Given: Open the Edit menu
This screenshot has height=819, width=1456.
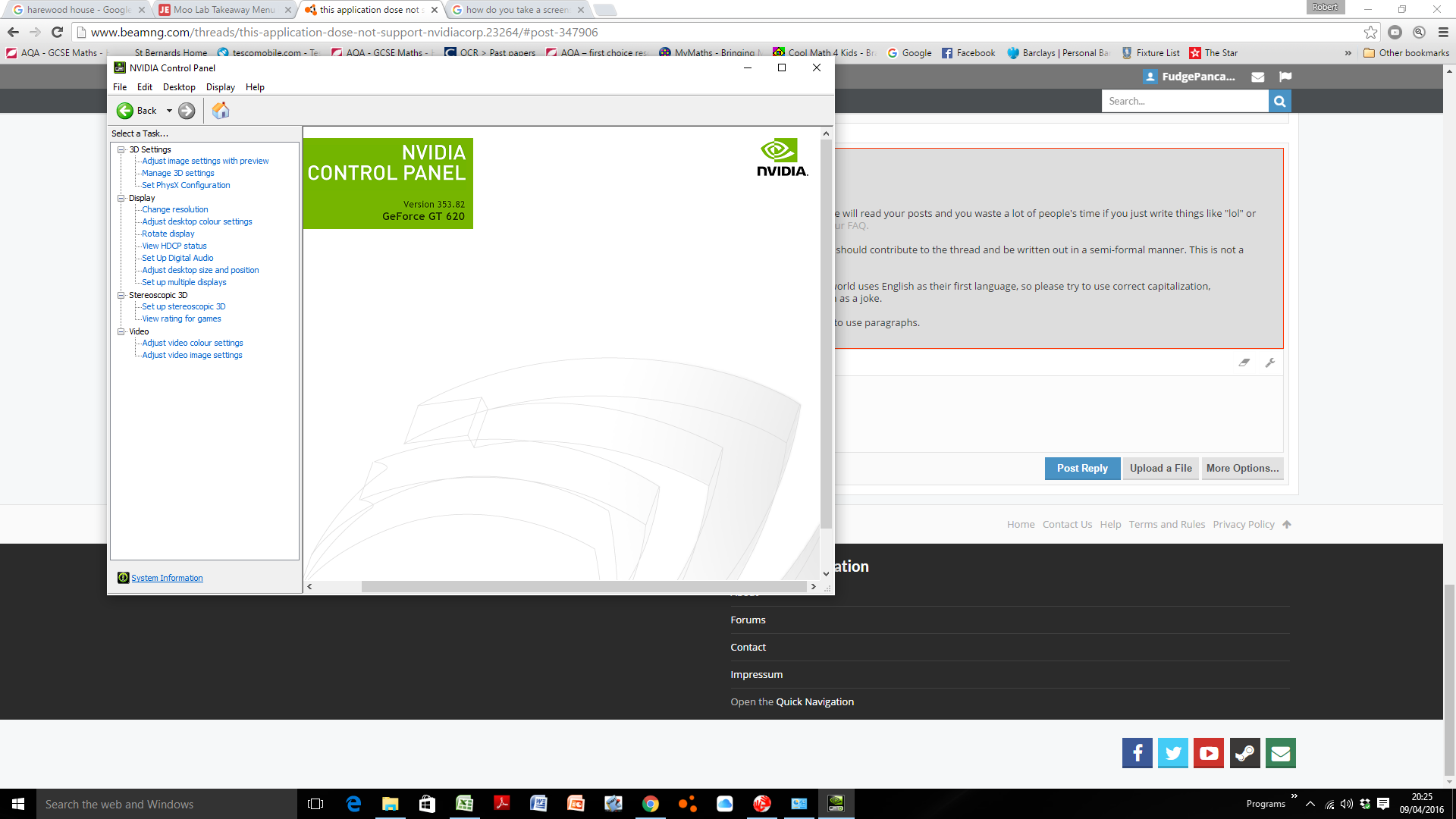Looking at the screenshot, I should 145,87.
